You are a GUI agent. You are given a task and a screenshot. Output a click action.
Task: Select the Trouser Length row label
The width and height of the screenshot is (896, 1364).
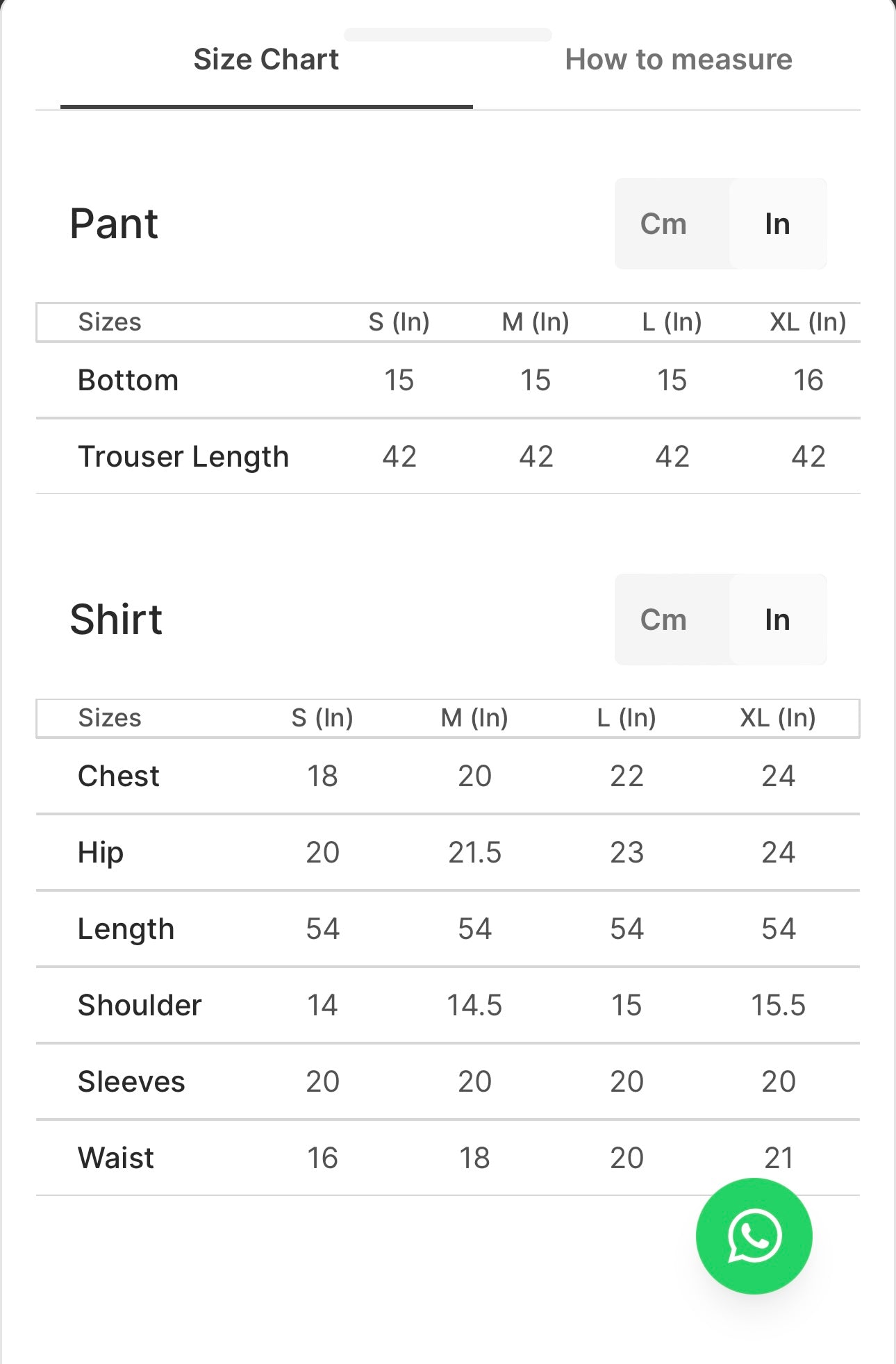point(183,456)
